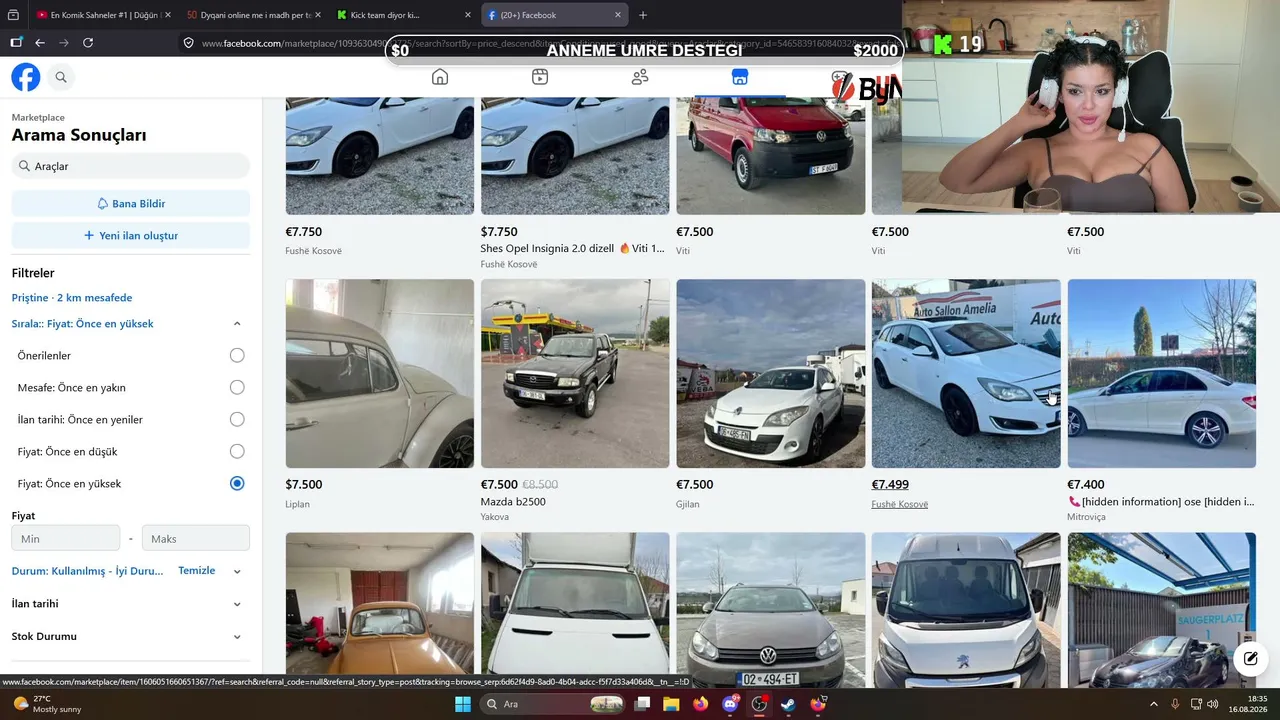Open Priştine · 2 km mesafede location link
The width and height of the screenshot is (1280, 720).
tap(72, 298)
